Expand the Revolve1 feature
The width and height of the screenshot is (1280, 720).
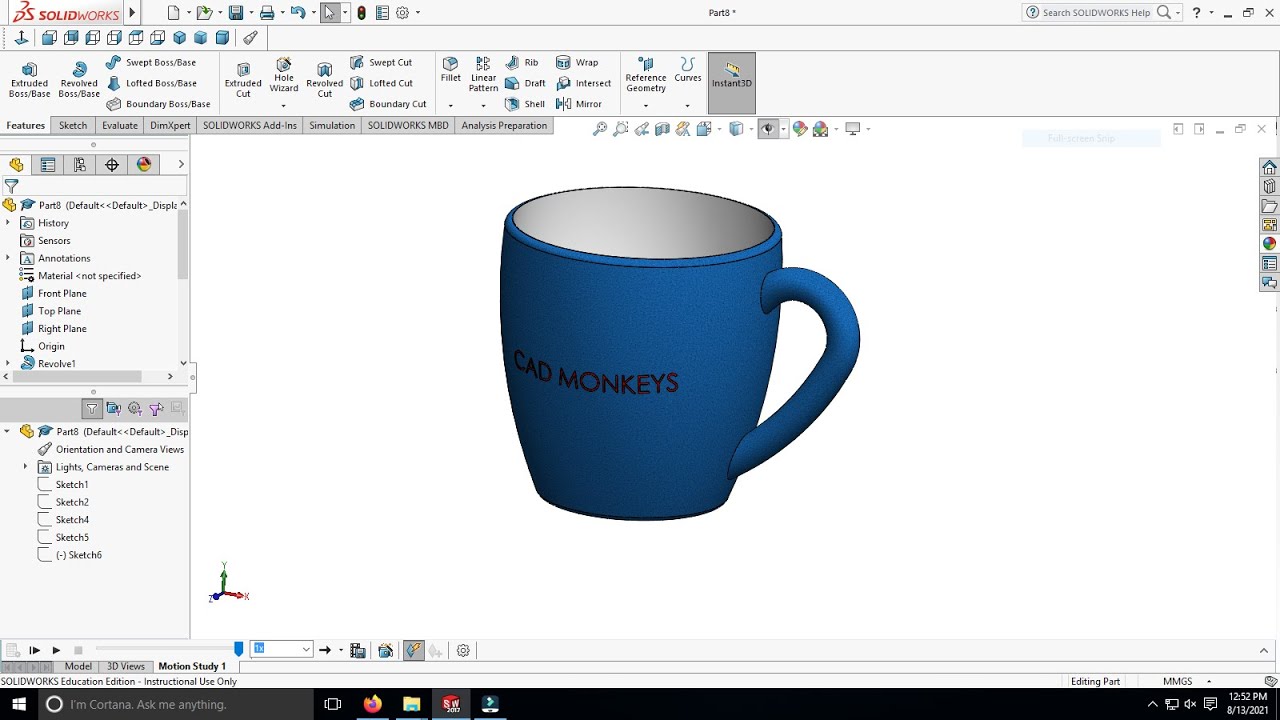pos(8,363)
